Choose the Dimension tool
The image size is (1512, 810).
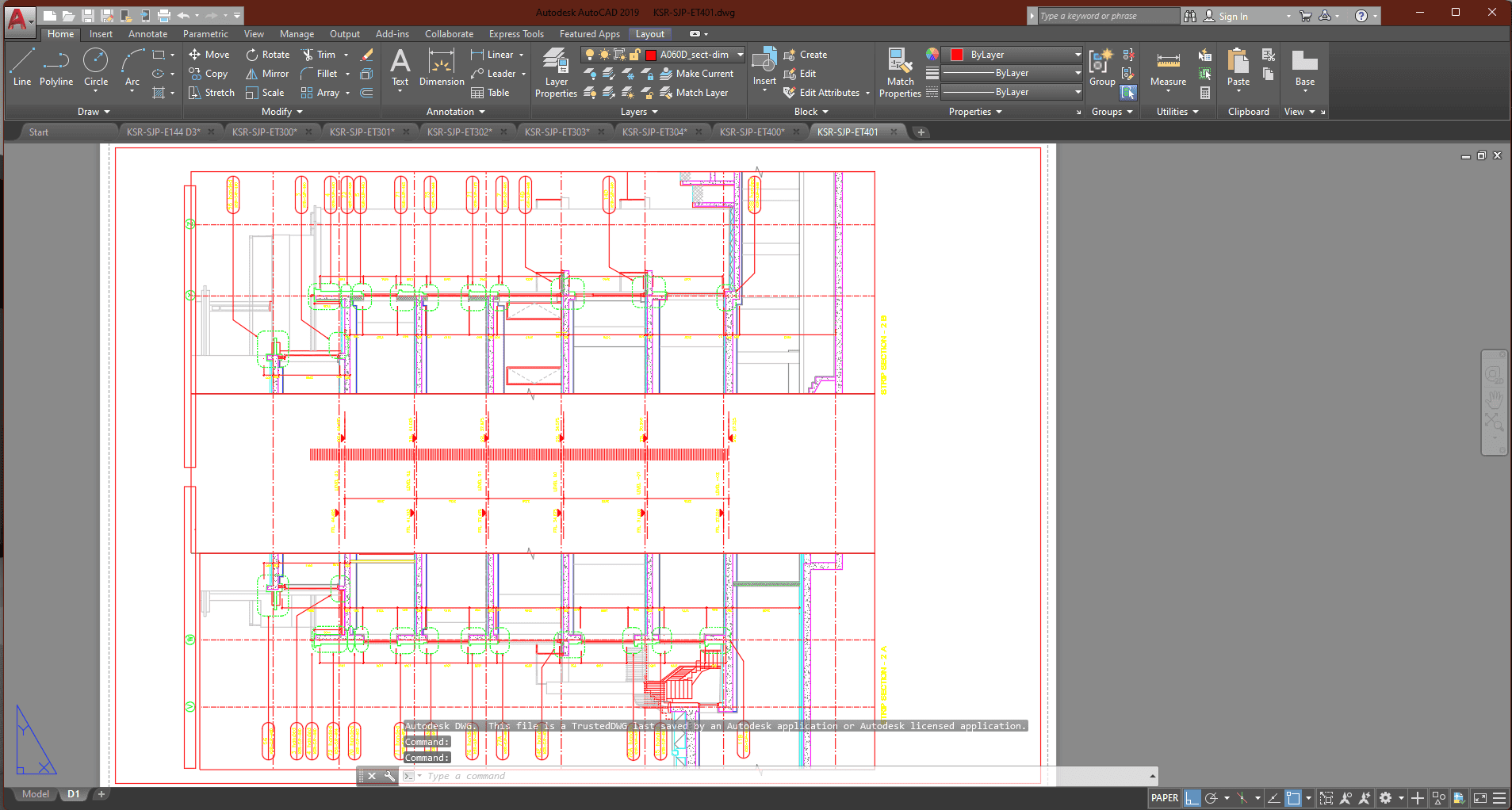click(442, 67)
